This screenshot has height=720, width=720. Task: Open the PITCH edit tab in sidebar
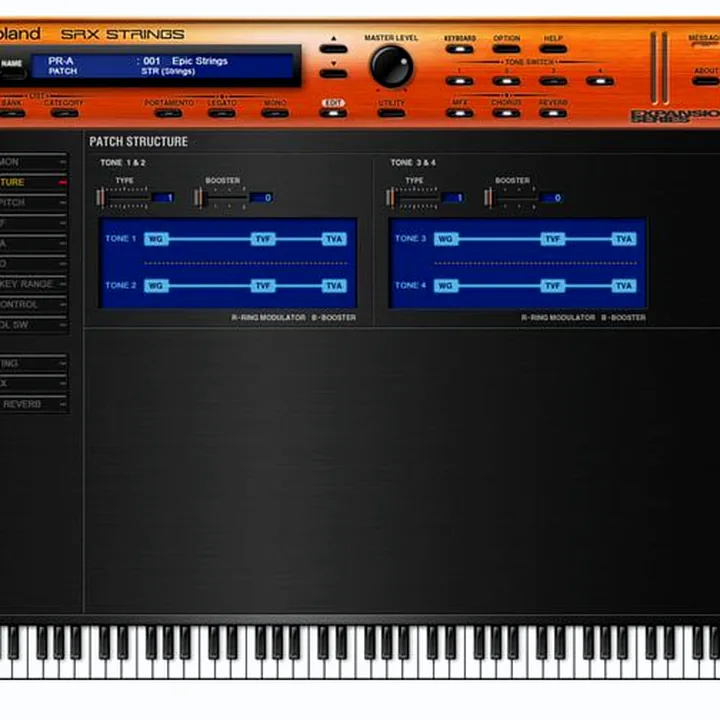[33, 202]
